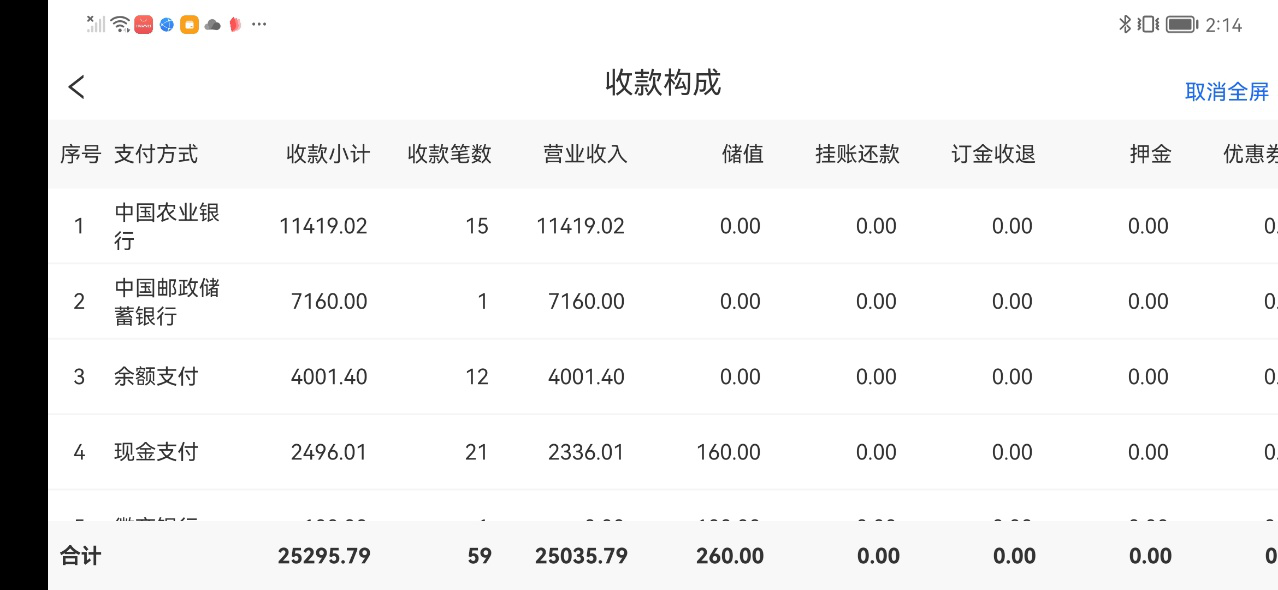Tap the 收款笔数 column header
The height and width of the screenshot is (590, 1278).
449,154
